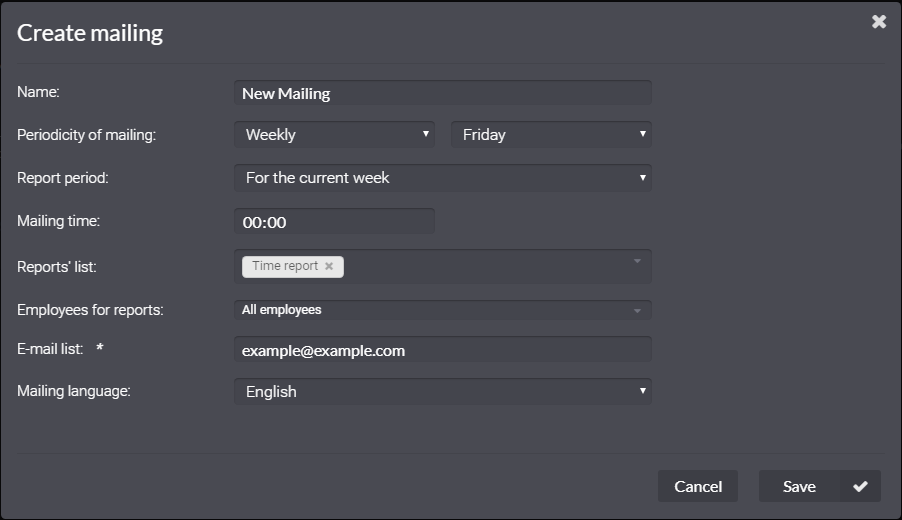
Task: Click the Employees for reports label
Action: (90, 309)
